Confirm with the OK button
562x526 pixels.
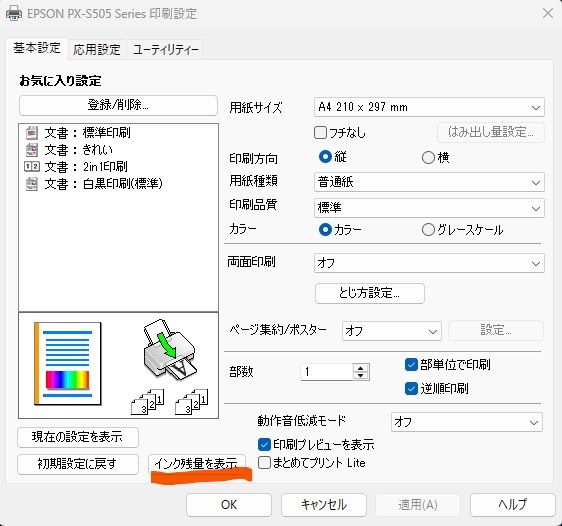pyautogui.click(x=229, y=505)
